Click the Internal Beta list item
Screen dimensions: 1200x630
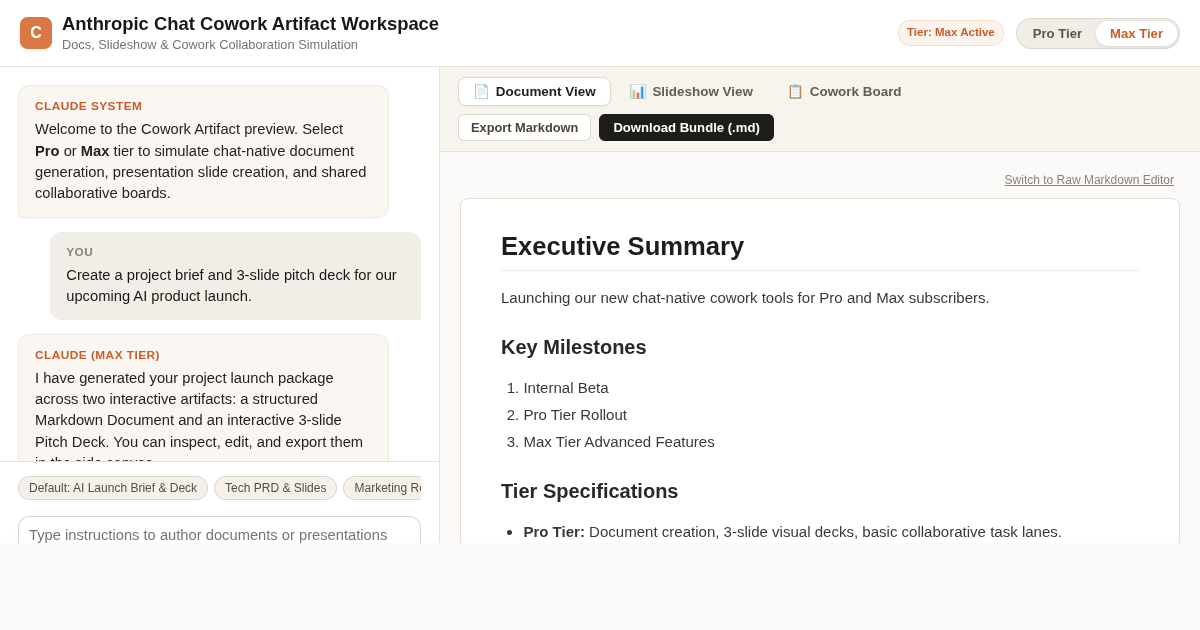[x=565, y=388]
